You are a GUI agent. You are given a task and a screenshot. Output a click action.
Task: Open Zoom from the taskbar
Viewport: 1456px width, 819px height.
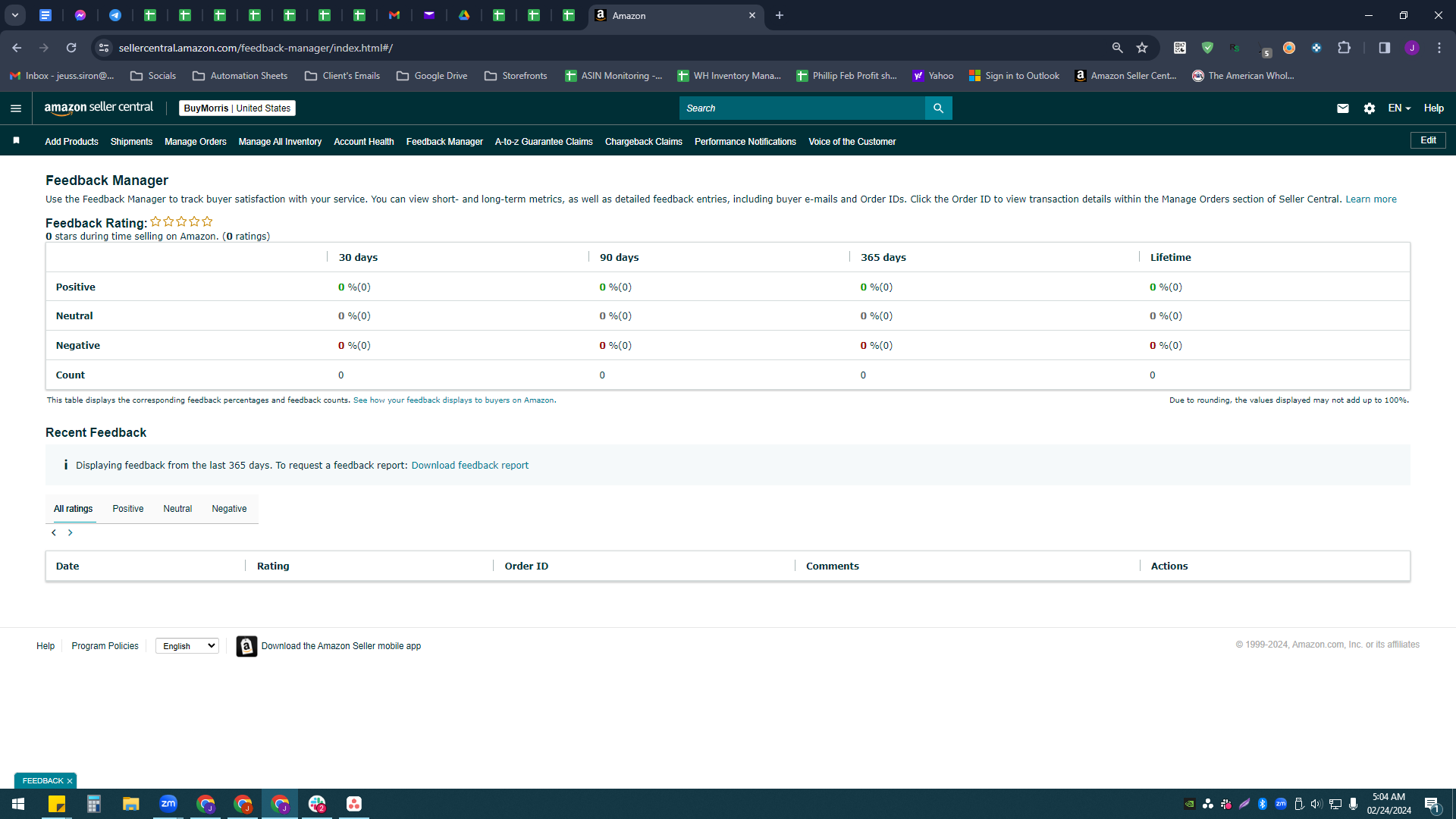coord(168,804)
